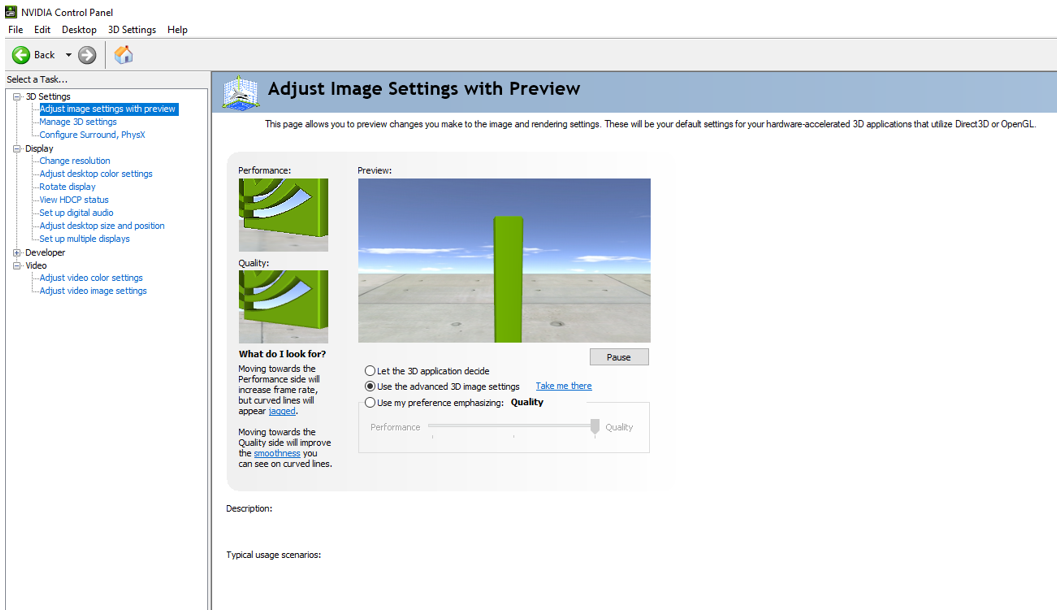Click the 3D preview image
The image size is (1057, 610).
(x=504, y=260)
